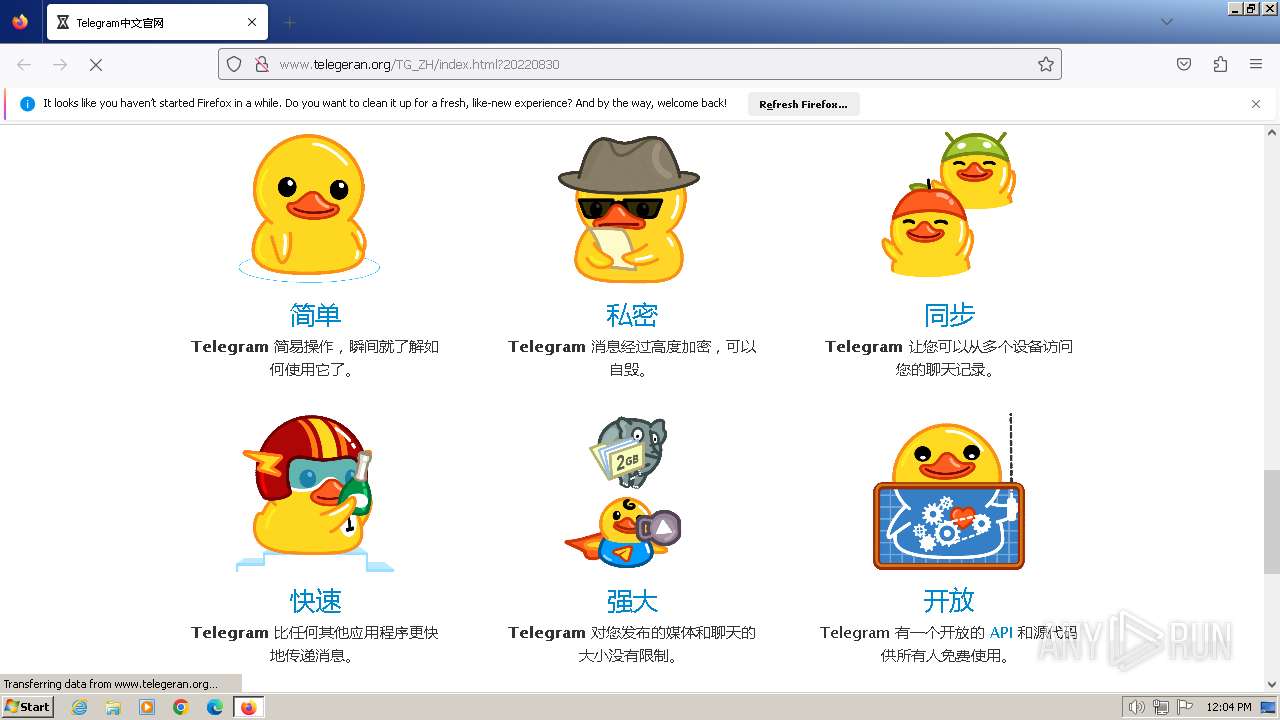Click the blueprint duck image
Viewport: 1280px width, 720px height.
949,492
